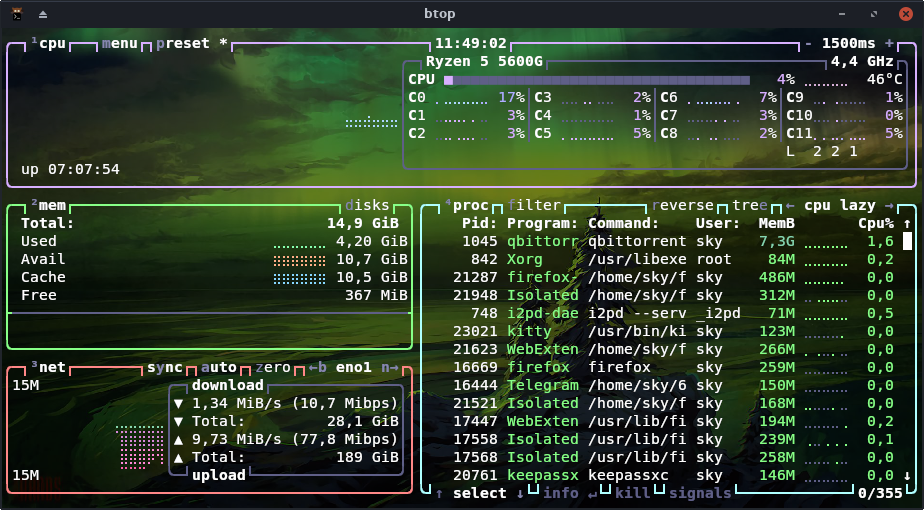Viewport: 924px width, 510px height.
Task: Show info for the selected process
Action: (x=561, y=493)
